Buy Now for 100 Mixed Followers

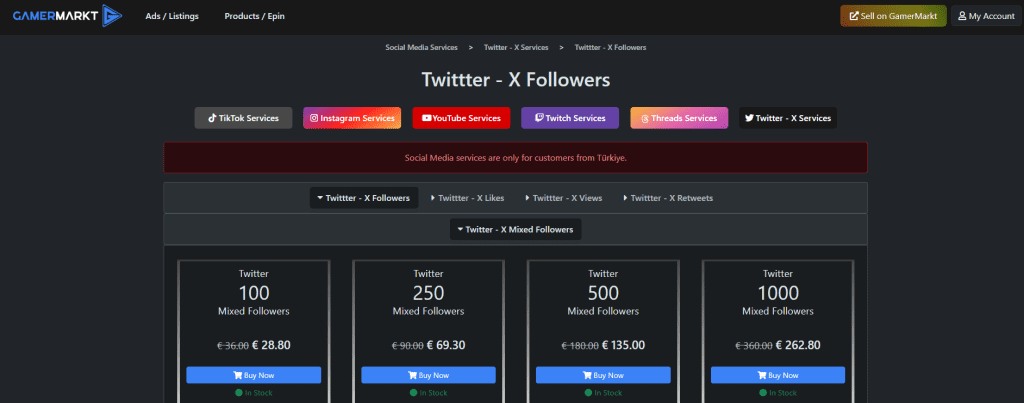pyautogui.click(x=253, y=375)
